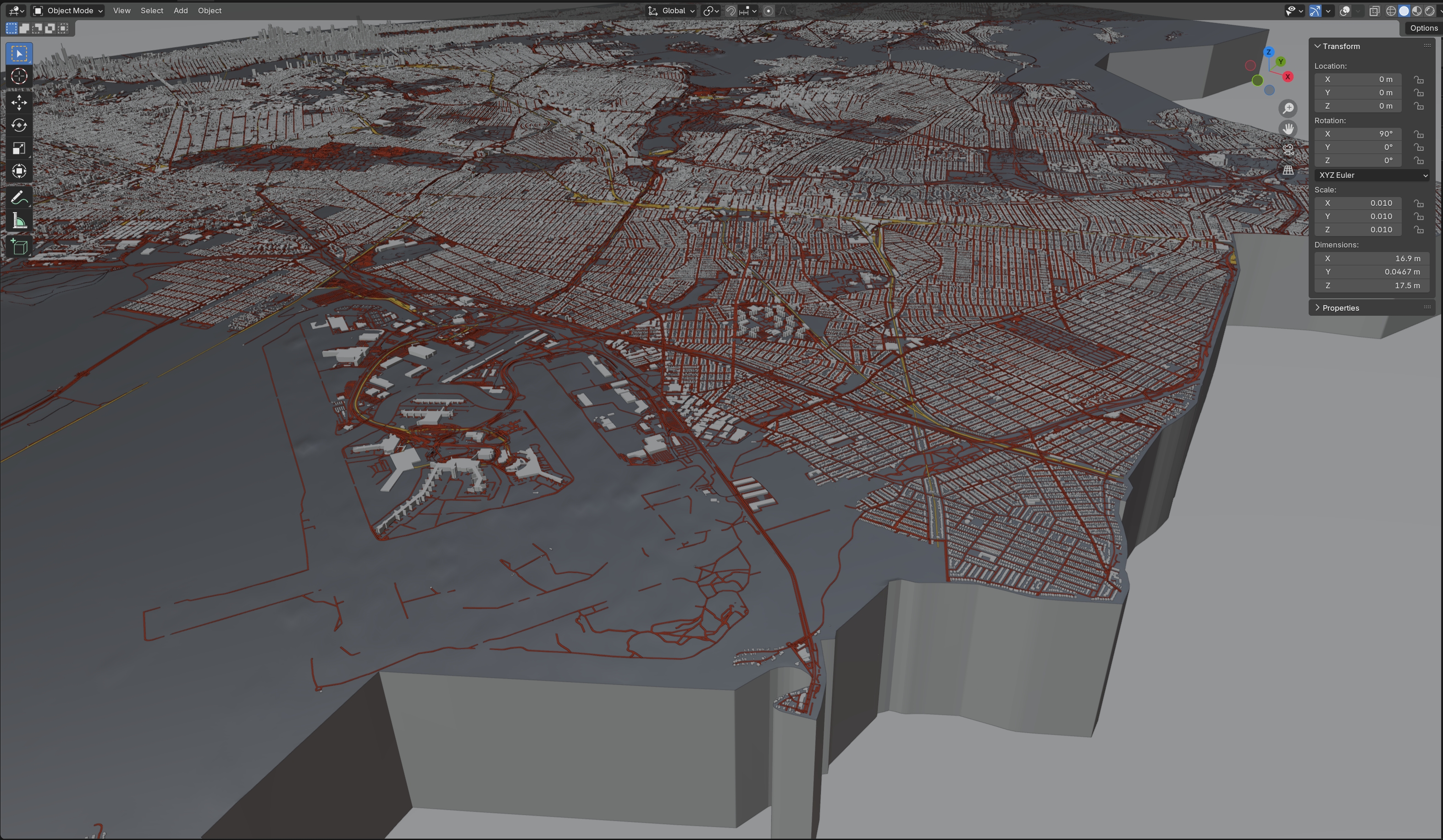Select the Add Cube tool

point(19,247)
